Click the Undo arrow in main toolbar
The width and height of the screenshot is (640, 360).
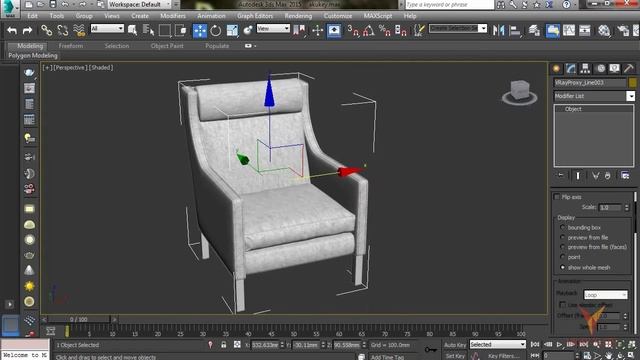(x=12, y=31)
